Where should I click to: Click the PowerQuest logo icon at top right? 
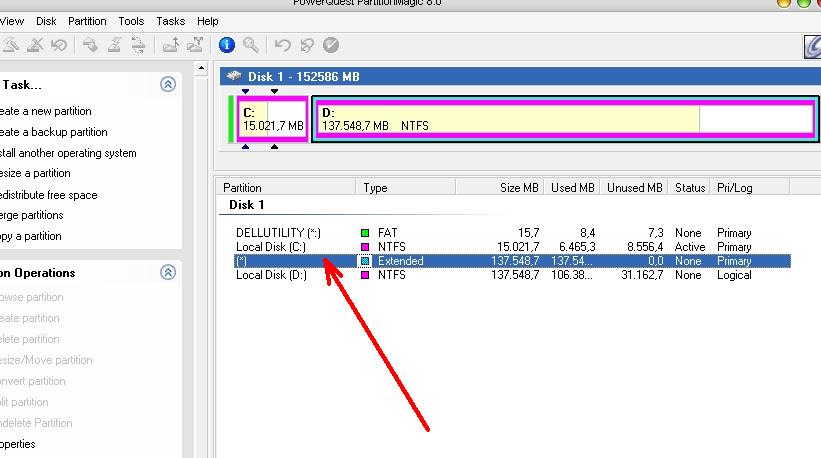(813, 47)
